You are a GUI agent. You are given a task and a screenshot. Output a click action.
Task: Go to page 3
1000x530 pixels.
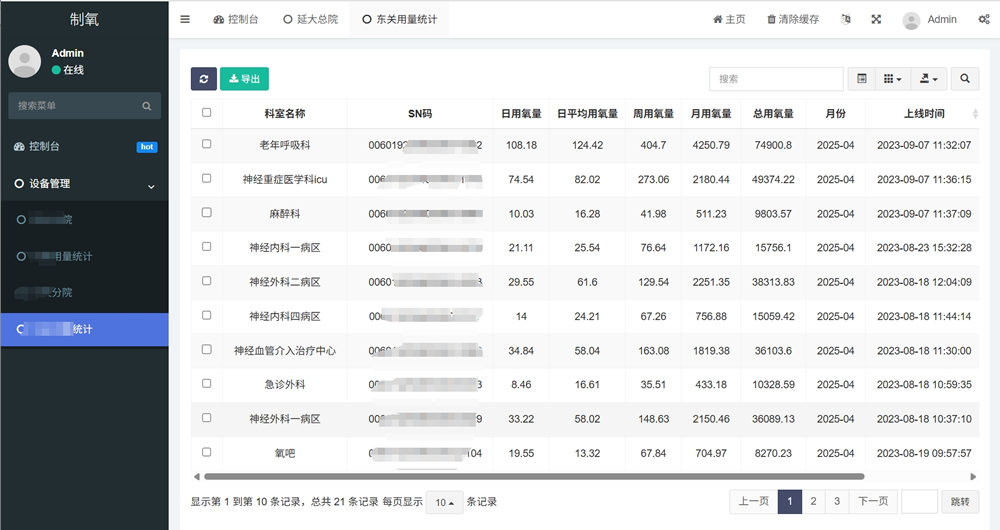(x=837, y=501)
